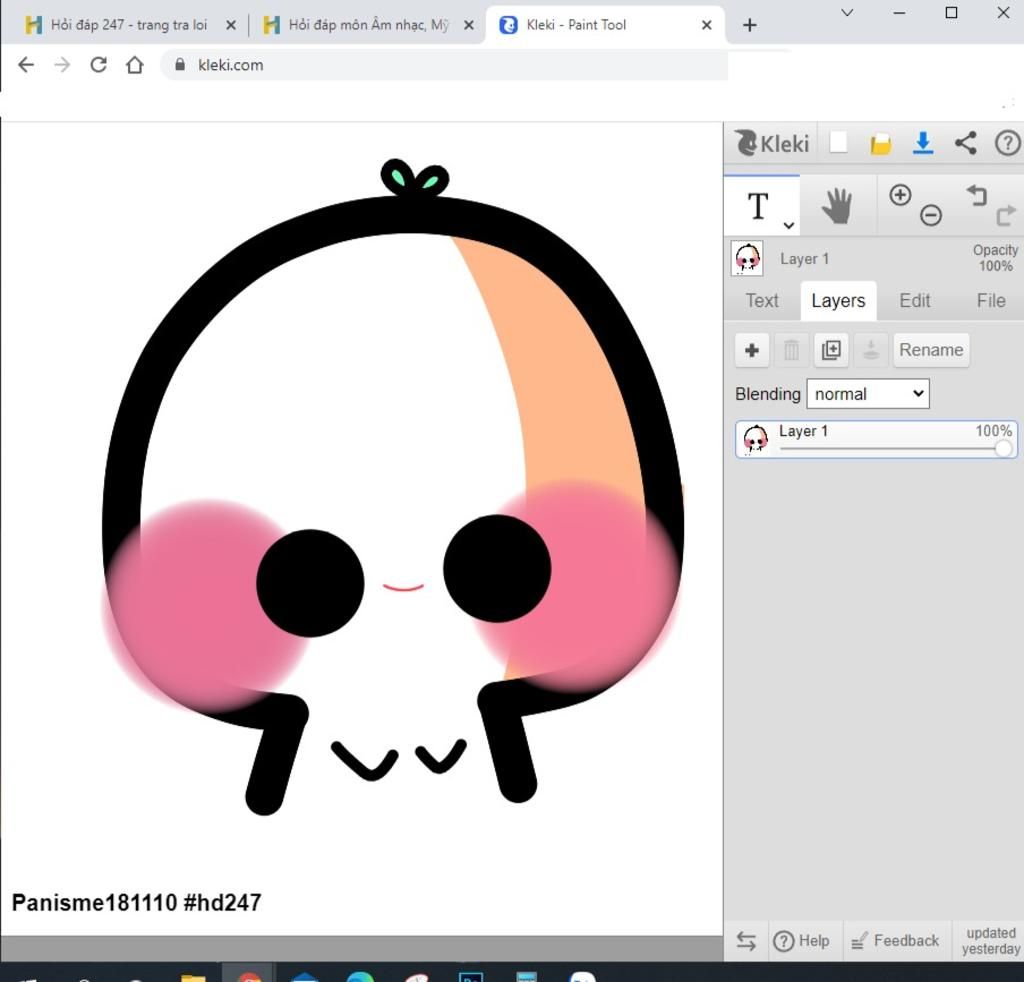
Task: Open a new browser tab
Action: click(x=750, y=25)
